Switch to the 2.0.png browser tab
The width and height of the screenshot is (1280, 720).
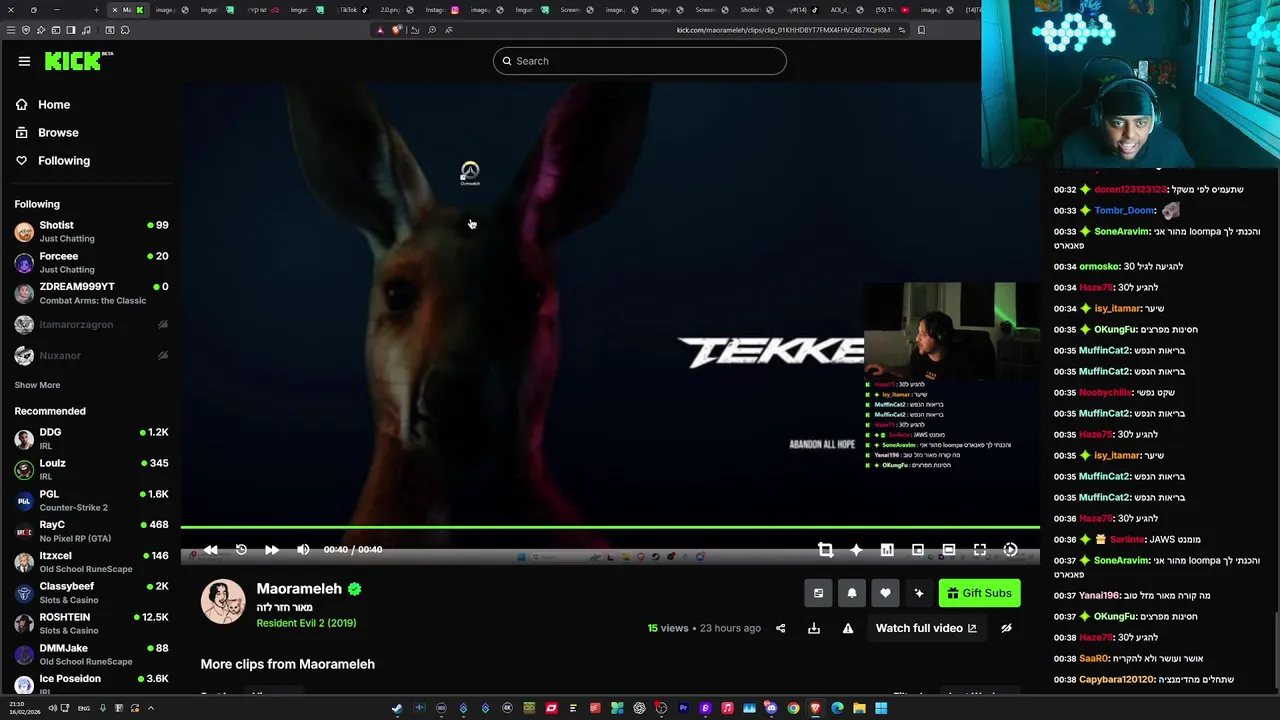398,9
